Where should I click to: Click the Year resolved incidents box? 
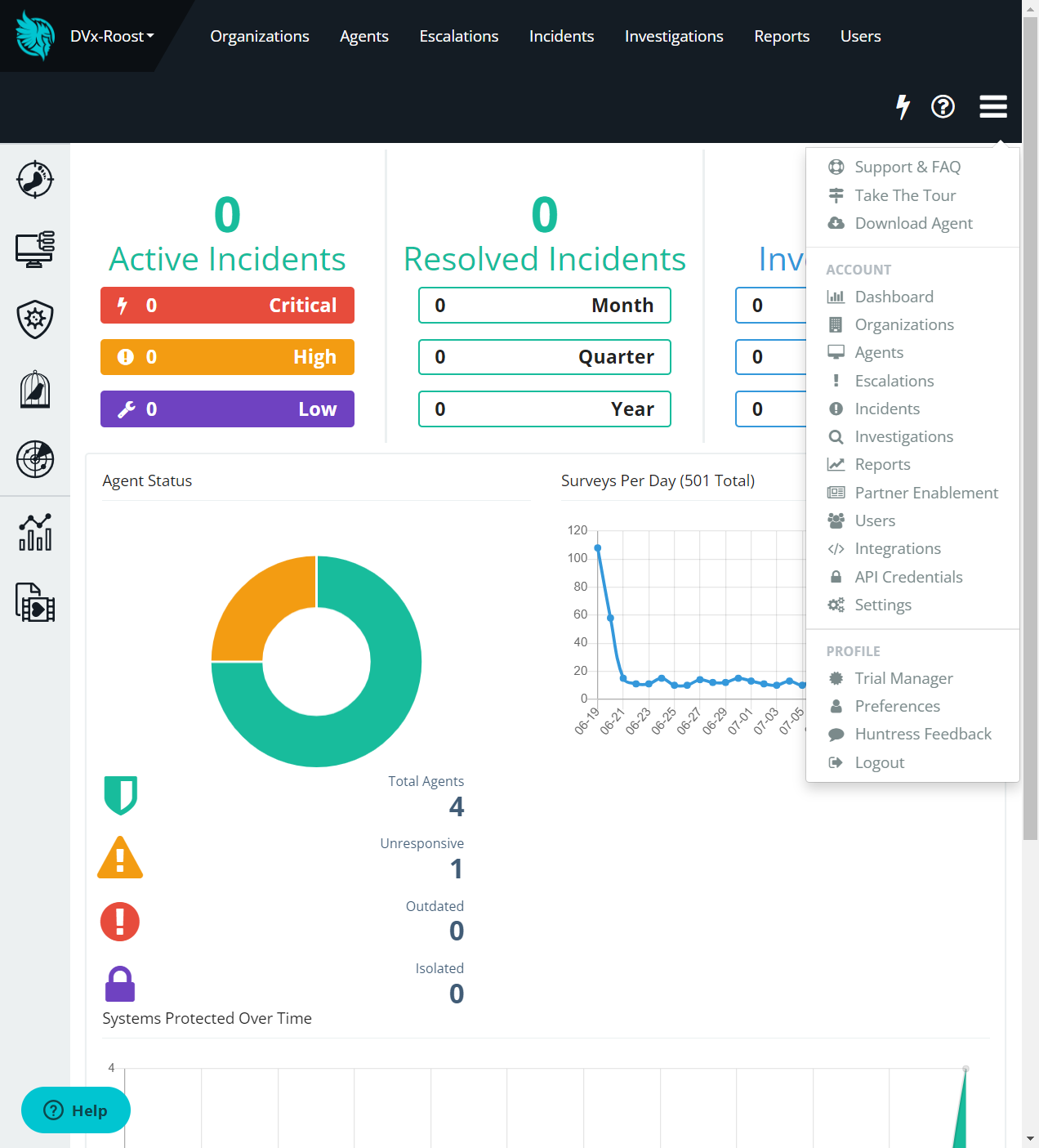[545, 409]
